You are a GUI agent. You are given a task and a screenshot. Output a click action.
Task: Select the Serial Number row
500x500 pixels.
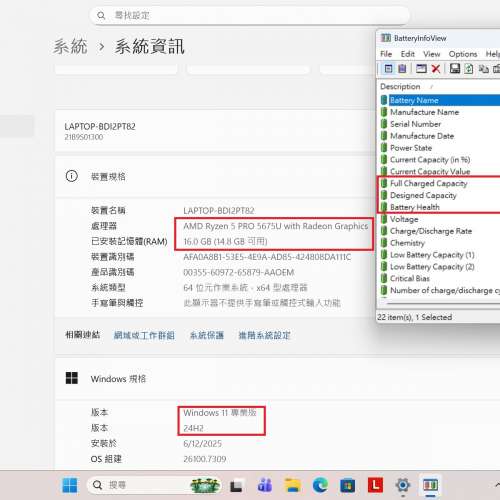[x=440, y=124]
